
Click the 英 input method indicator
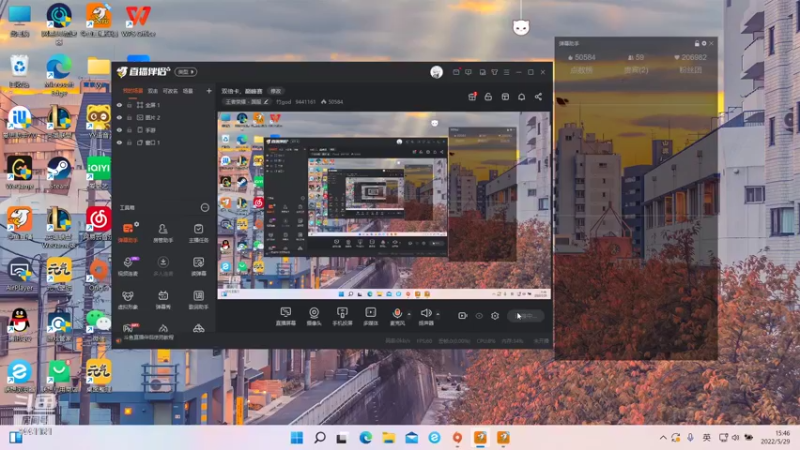tap(707, 437)
